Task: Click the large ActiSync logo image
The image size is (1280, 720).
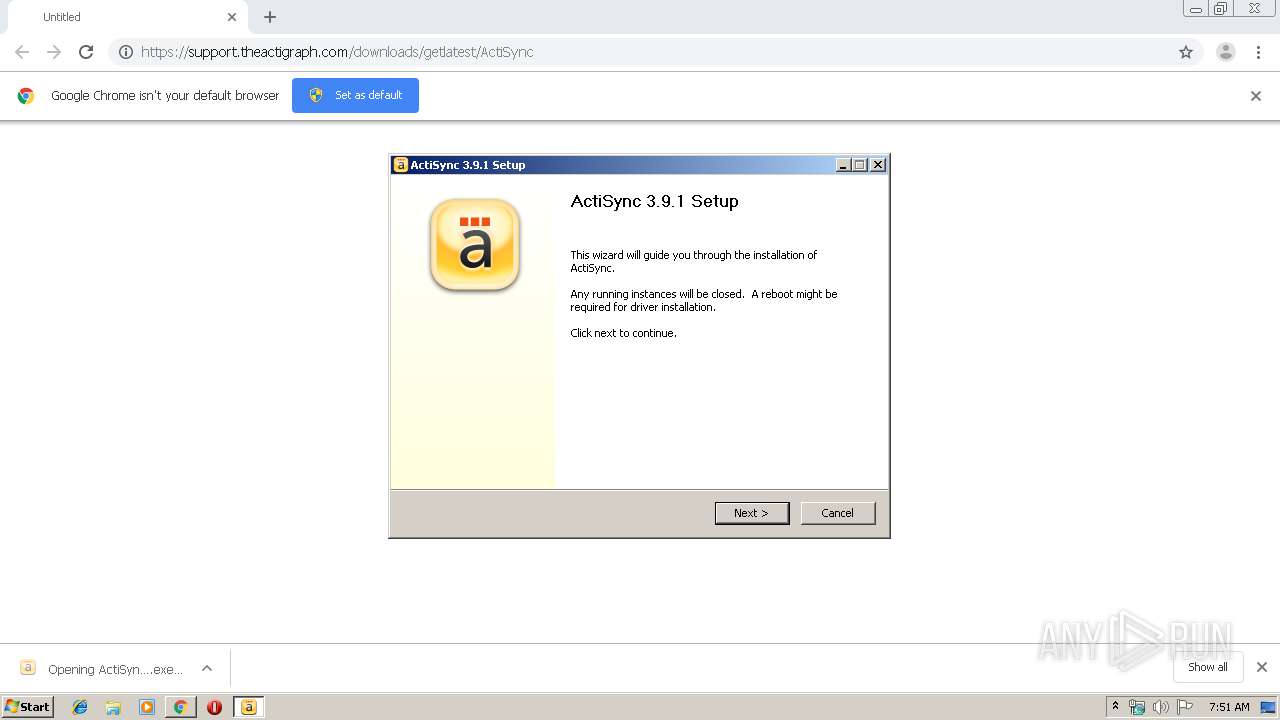Action: pos(475,245)
